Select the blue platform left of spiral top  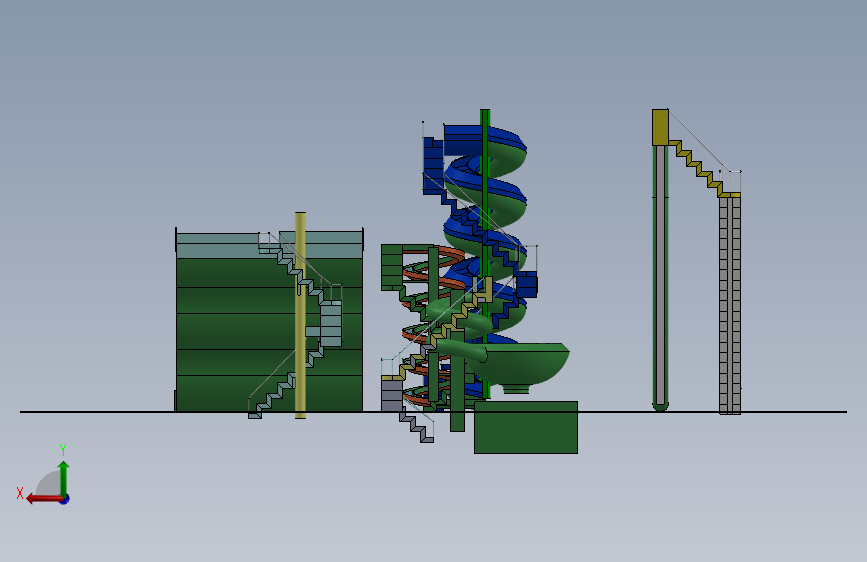click(433, 165)
